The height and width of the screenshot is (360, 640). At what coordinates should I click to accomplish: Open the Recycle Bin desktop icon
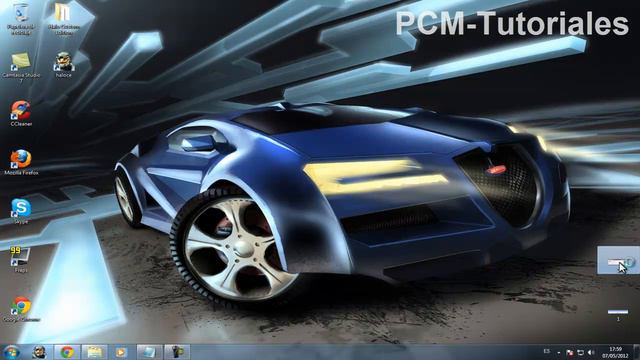21,19
